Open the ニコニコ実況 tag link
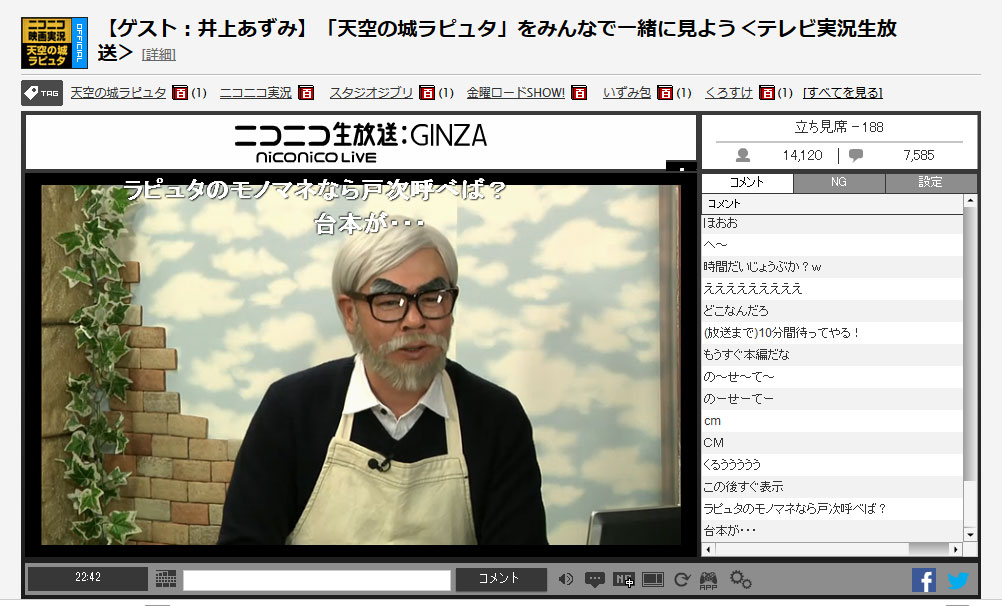This screenshot has width=1002, height=606. [x=256, y=93]
